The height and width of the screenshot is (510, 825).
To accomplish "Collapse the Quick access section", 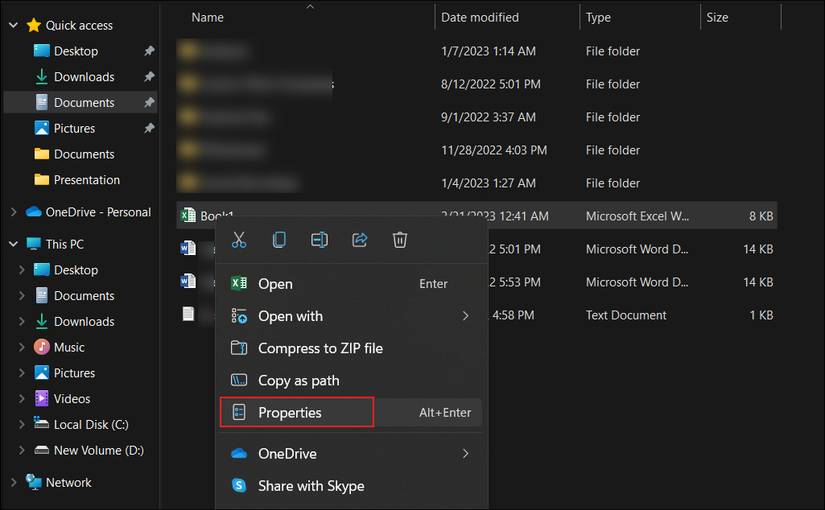I will tap(13, 25).
